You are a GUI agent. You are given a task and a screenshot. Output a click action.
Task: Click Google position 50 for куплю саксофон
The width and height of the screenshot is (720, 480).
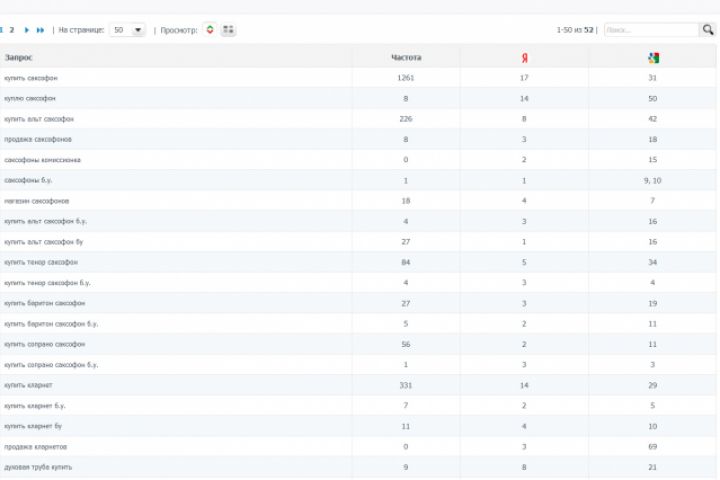pyautogui.click(x=652, y=98)
